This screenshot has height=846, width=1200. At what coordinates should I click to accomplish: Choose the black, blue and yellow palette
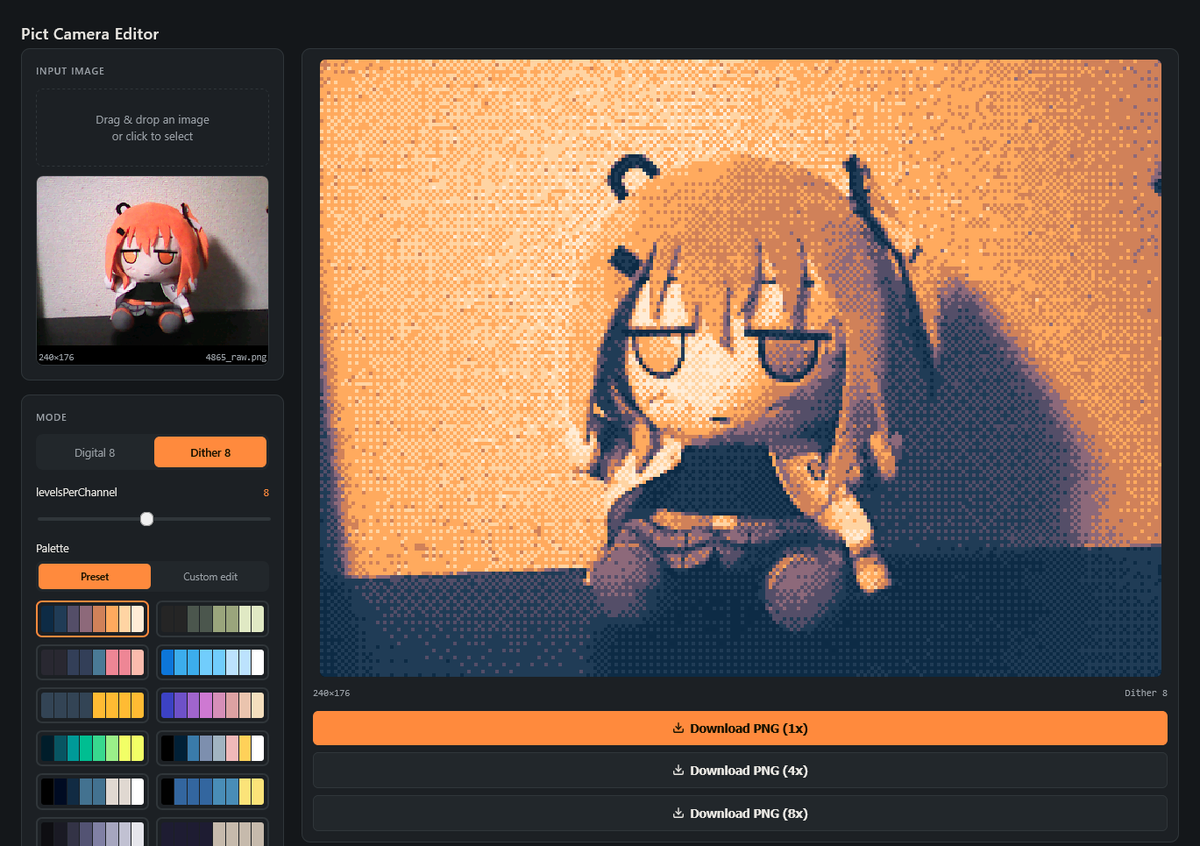click(212, 791)
